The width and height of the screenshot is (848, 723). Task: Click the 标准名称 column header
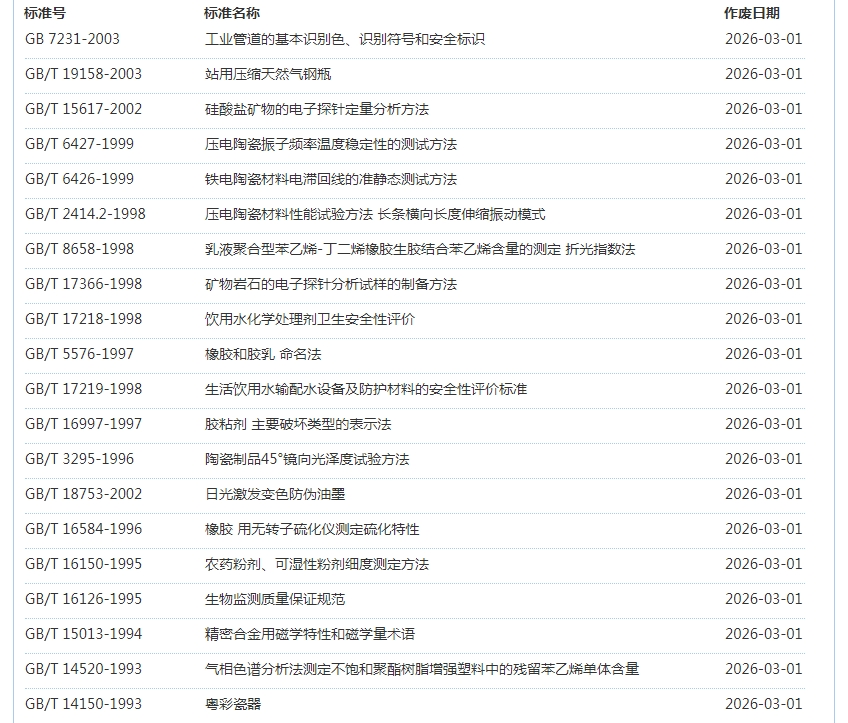coord(232,13)
